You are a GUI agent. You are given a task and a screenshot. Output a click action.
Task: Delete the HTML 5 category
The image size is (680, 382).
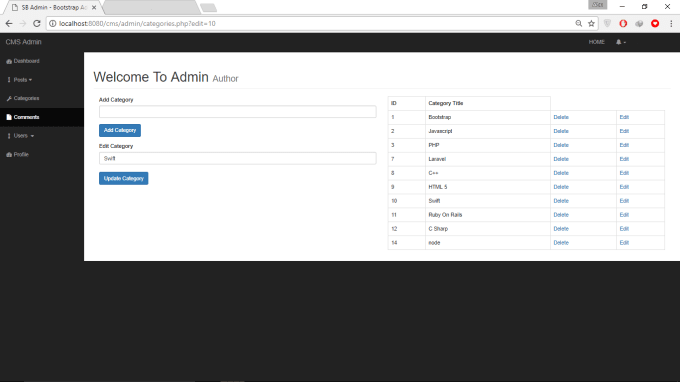click(561, 187)
